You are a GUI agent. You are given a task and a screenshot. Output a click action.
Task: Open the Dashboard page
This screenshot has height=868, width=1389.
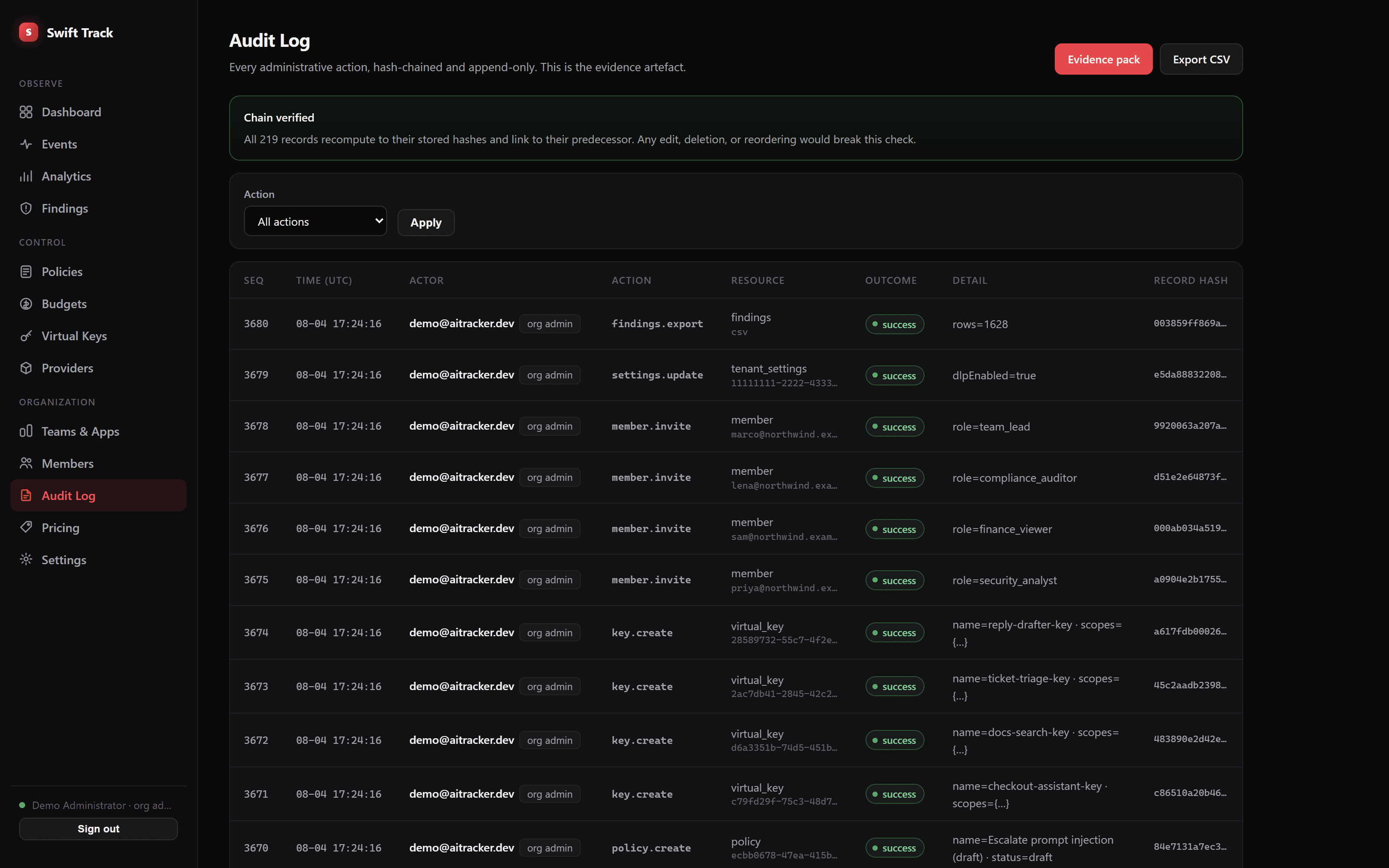click(98, 112)
